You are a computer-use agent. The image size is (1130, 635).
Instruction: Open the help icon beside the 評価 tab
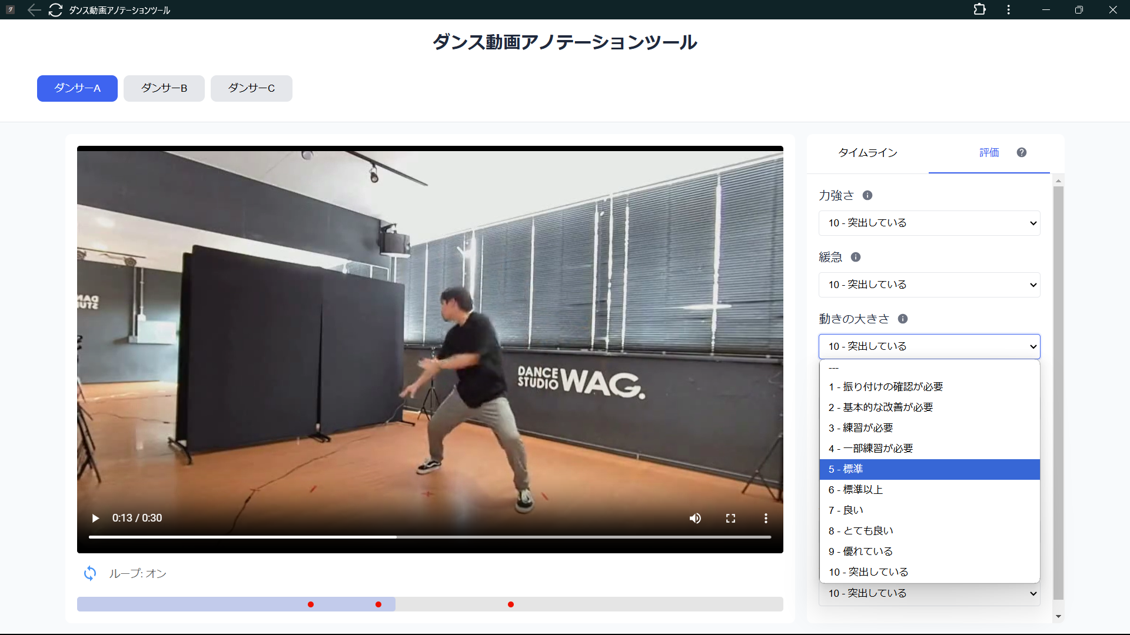1021,152
